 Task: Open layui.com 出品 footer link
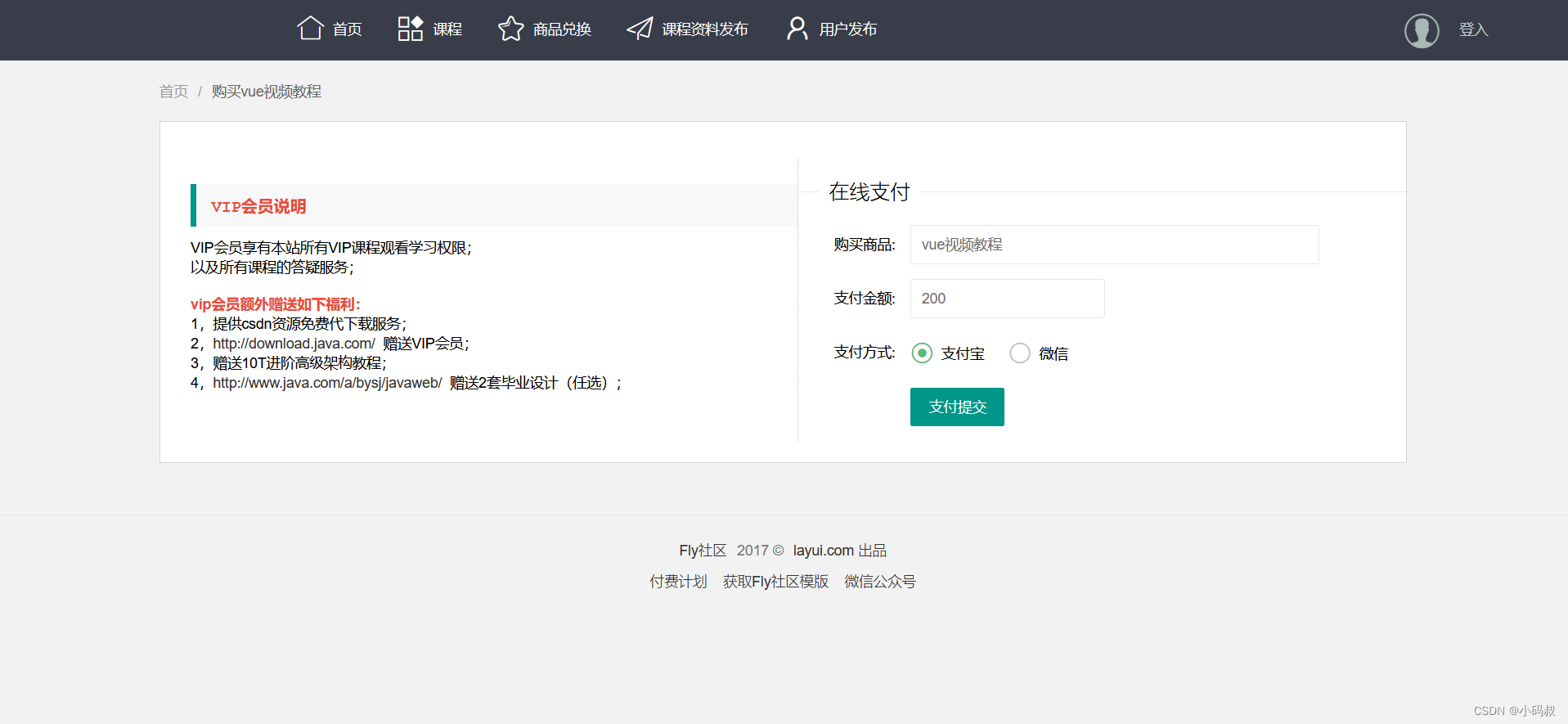click(x=840, y=551)
